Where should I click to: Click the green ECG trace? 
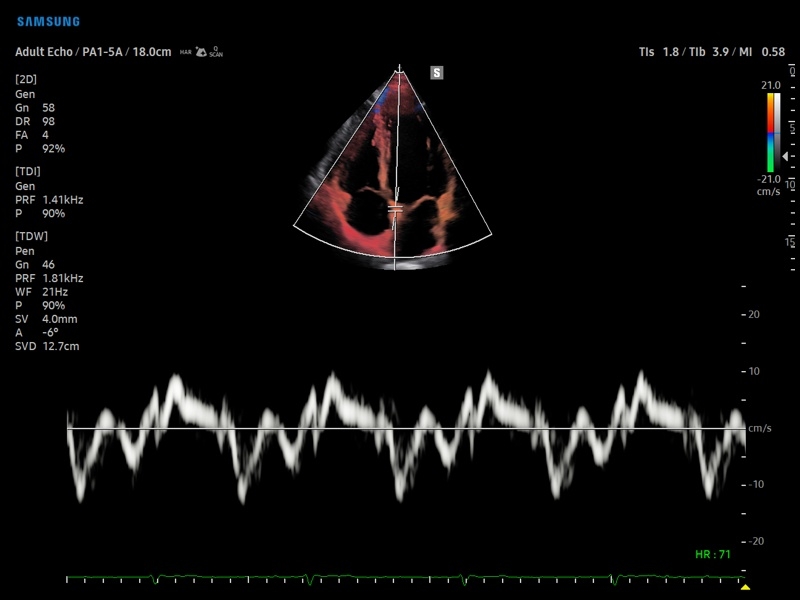pos(400,578)
